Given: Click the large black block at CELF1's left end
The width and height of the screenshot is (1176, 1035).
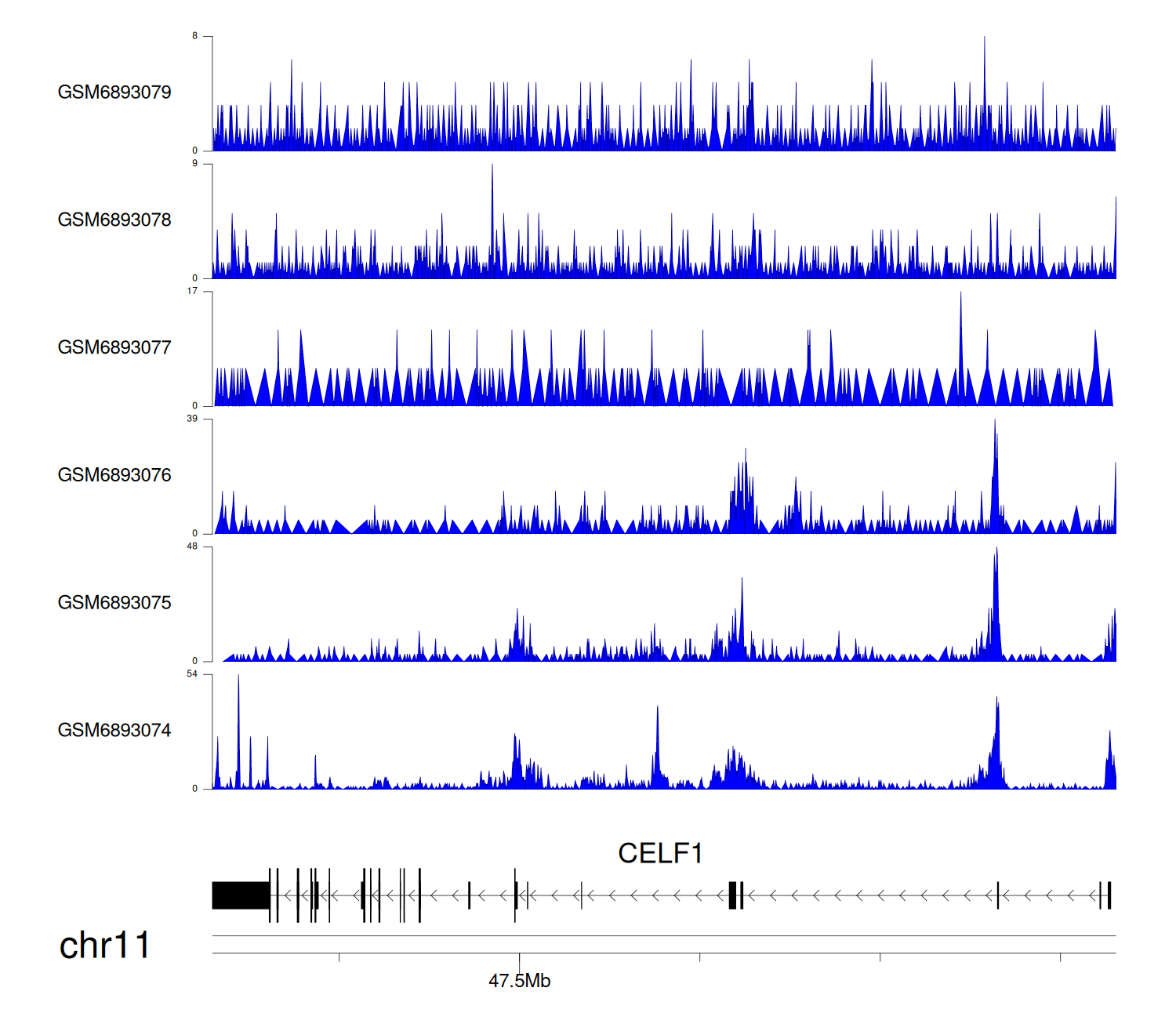Looking at the screenshot, I should coord(241,895).
